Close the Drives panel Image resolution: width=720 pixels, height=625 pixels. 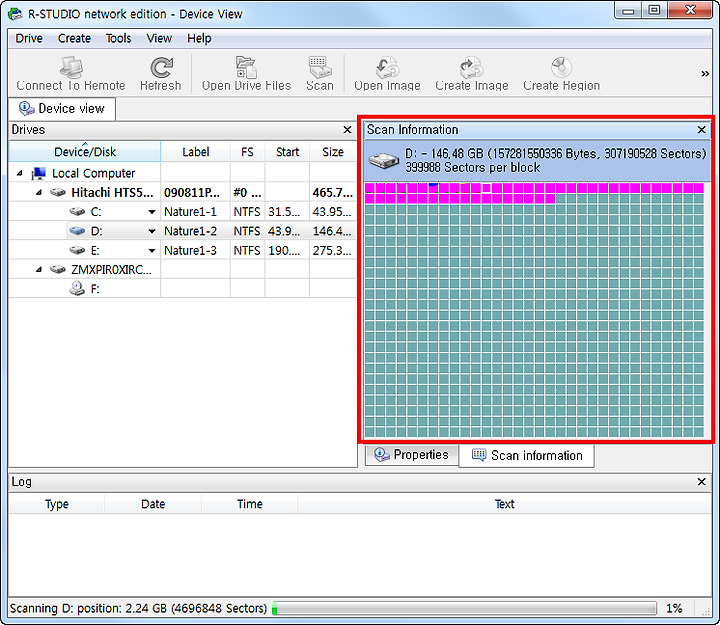348,130
